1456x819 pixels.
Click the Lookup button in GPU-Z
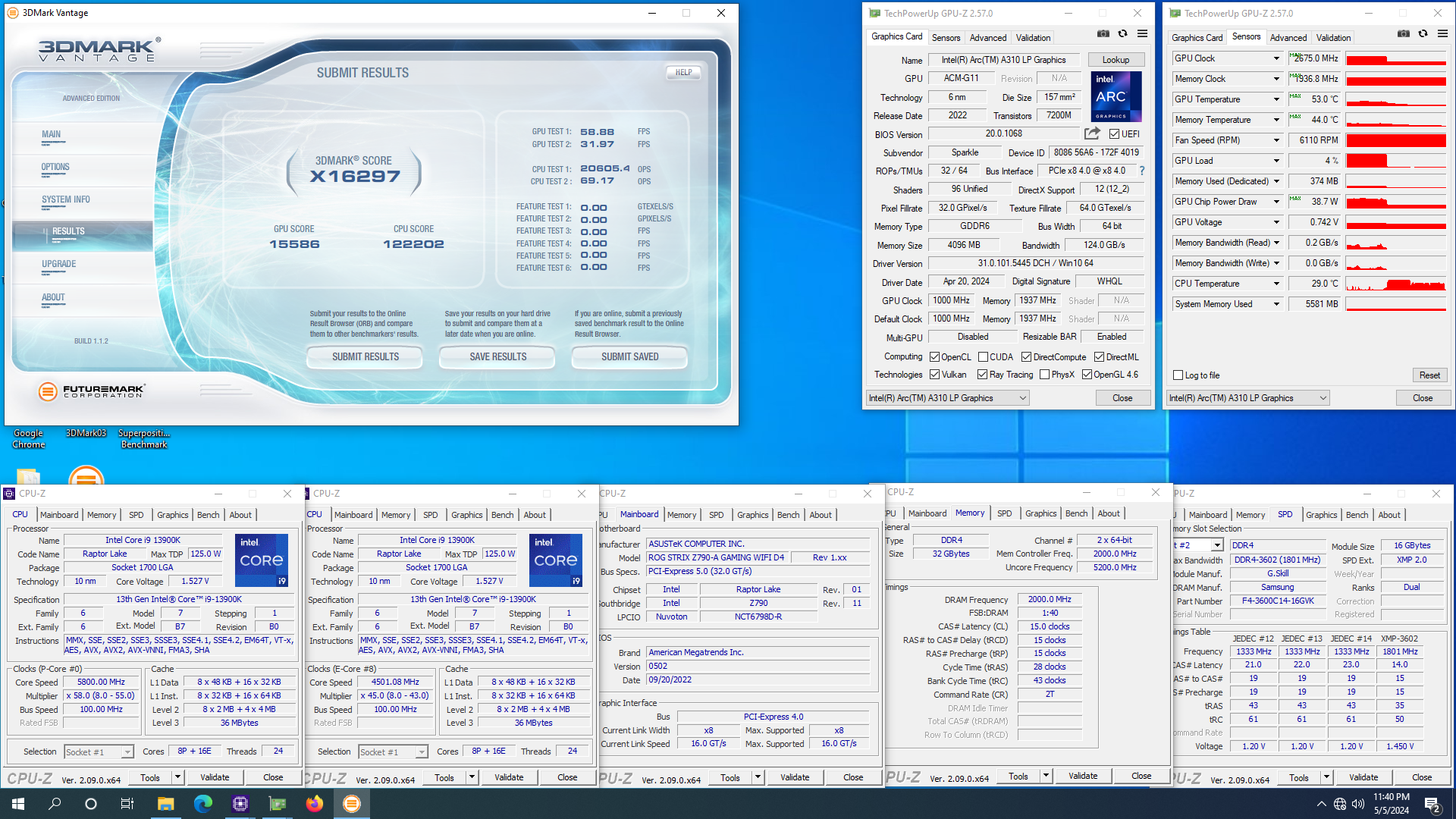tap(1116, 60)
